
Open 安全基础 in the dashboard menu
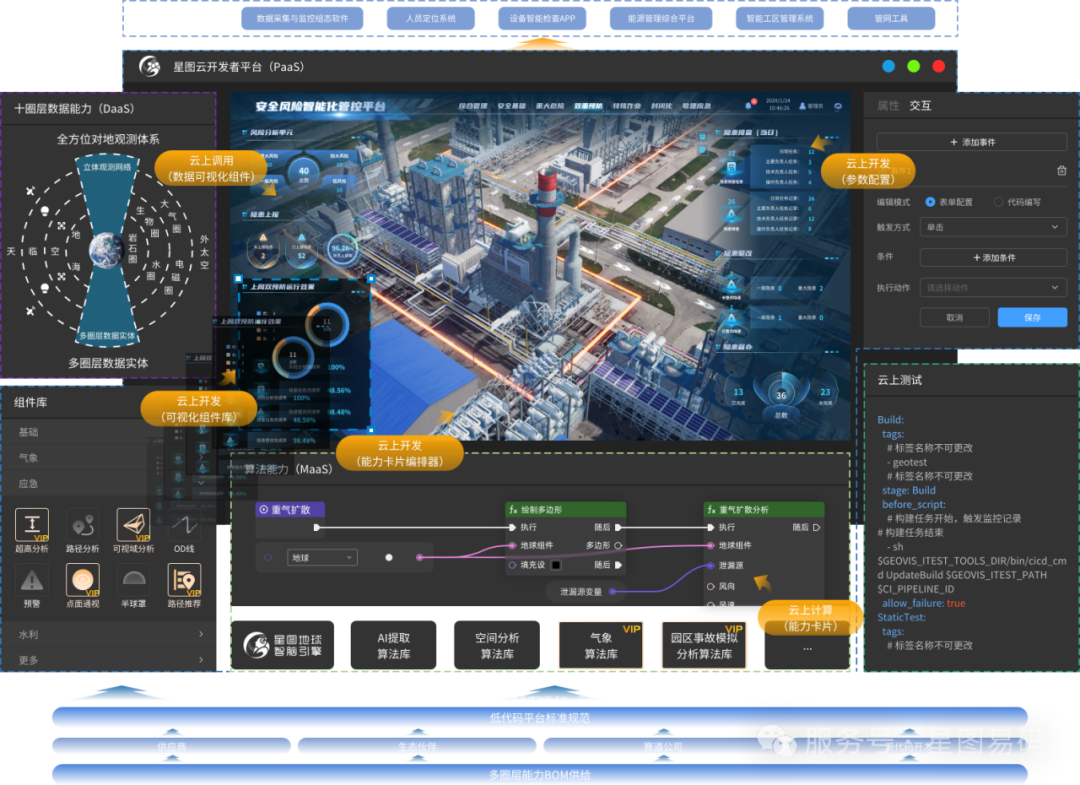511,106
